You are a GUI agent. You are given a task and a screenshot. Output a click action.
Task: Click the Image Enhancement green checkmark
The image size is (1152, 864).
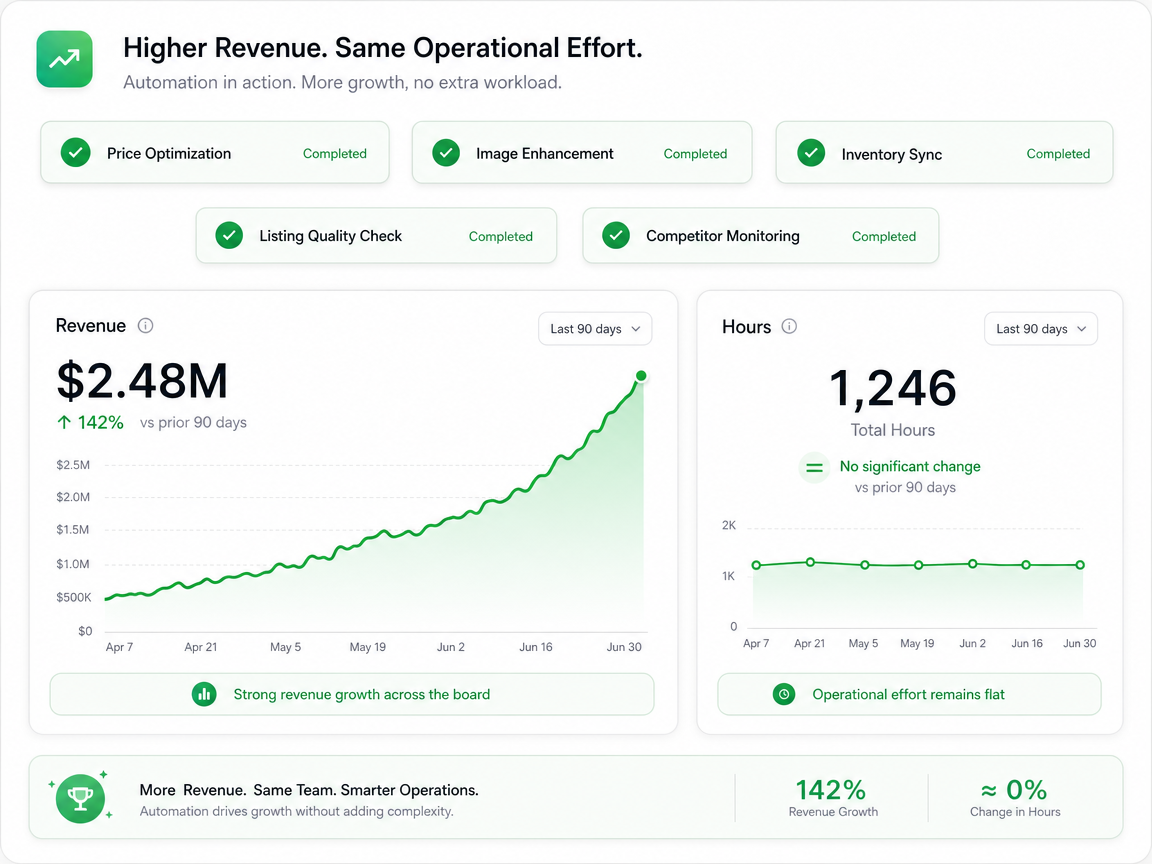[x=446, y=153]
